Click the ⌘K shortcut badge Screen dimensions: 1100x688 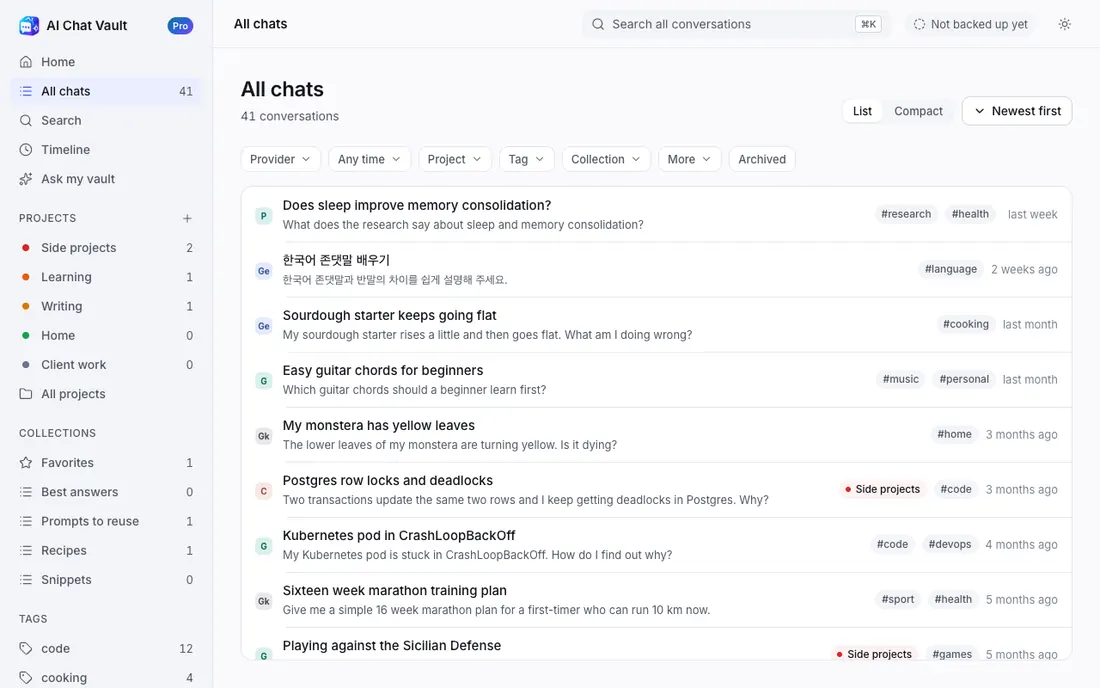868,24
